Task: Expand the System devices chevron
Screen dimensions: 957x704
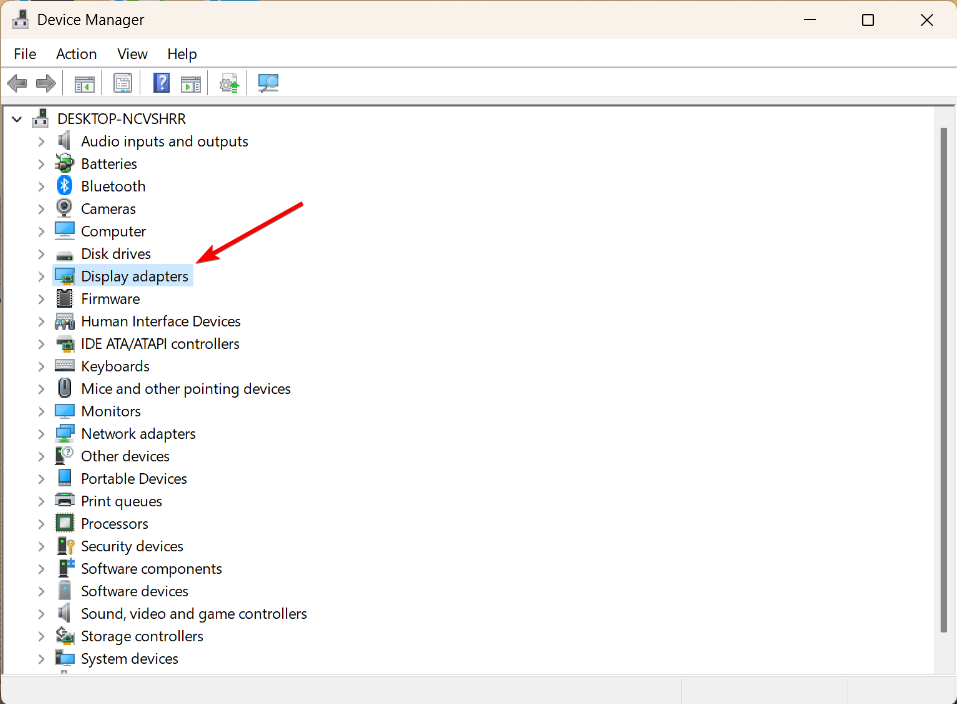Action: tap(41, 659)
